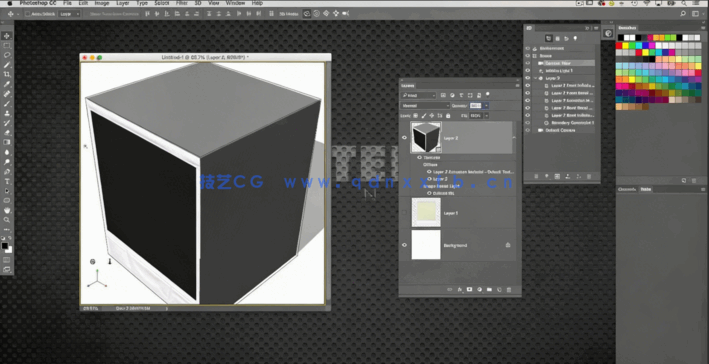Open the Opacity slider arrow
Image resolution: width=709 pixels, height=364 pixels.
486,106
